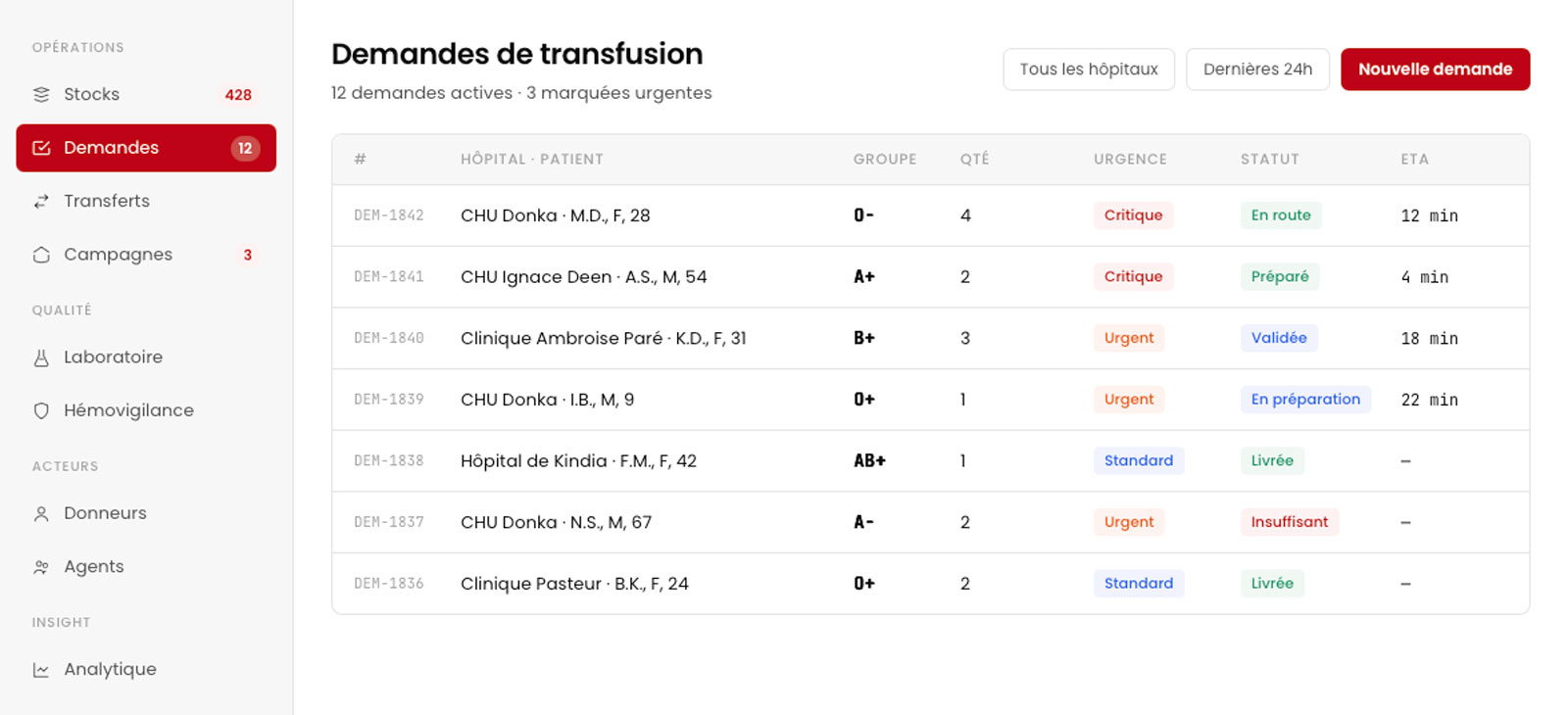This screenshot has width=1568, height=715.
Task: Open the Tous les hôpitaux filter
Action: click(1089, 70)
